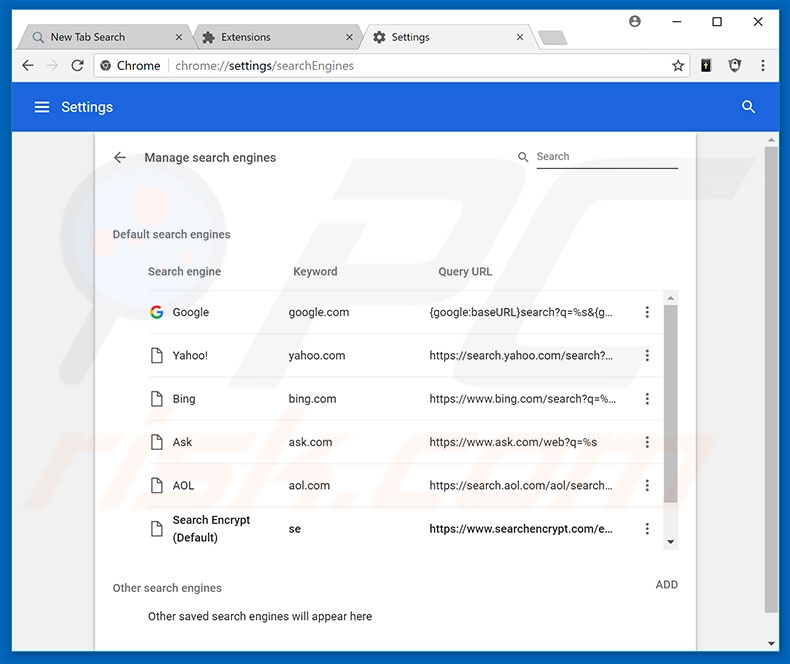Select the Yahoo! search engine name

[190, 356]
